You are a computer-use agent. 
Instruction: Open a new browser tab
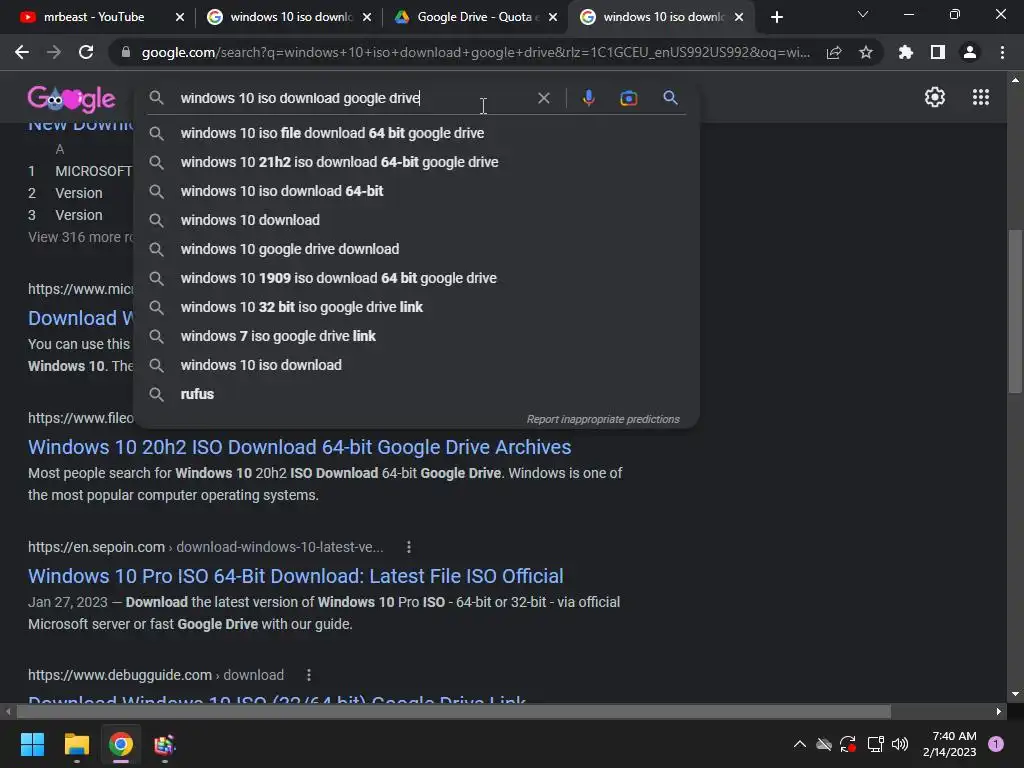coord(776,18)
